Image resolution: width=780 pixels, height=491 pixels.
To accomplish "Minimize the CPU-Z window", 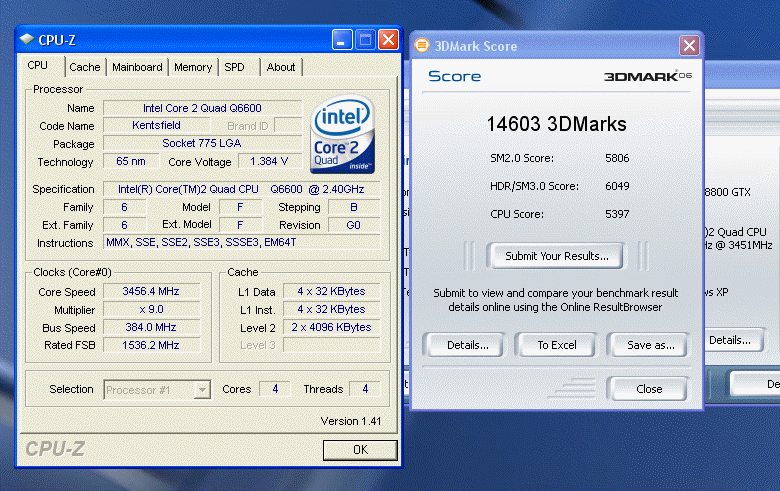I will click(342, 40).
